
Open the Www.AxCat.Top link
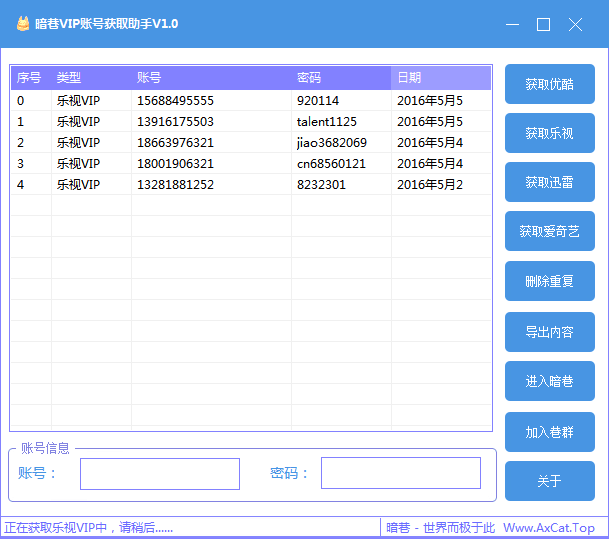(x=548, y=528)
